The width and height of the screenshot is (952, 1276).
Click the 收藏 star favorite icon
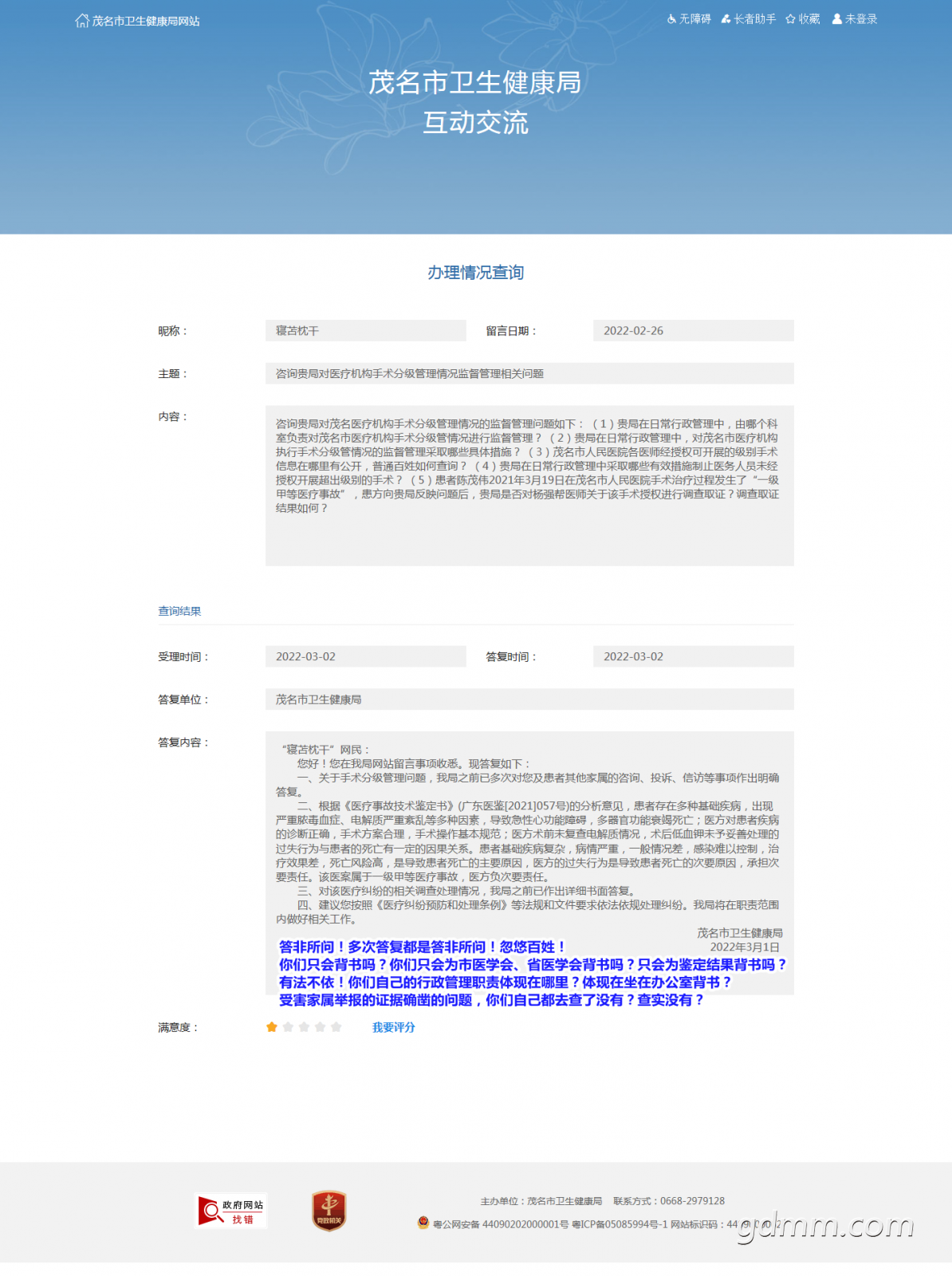tap(790, 19)
